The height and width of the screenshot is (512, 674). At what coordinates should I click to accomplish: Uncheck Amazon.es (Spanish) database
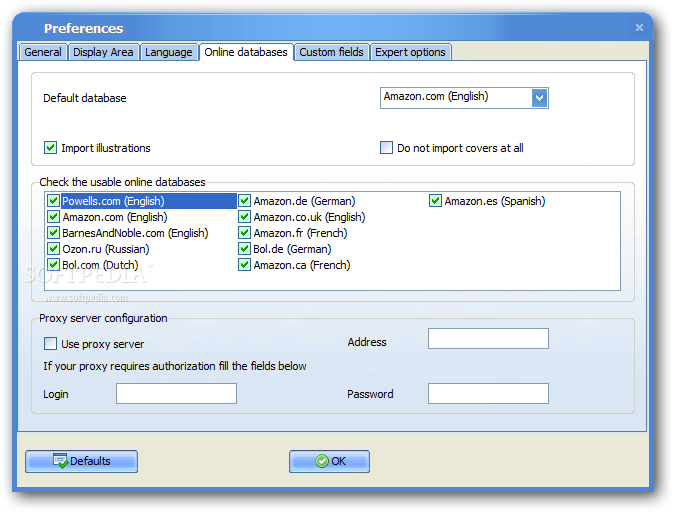click(x=435, y=201)
